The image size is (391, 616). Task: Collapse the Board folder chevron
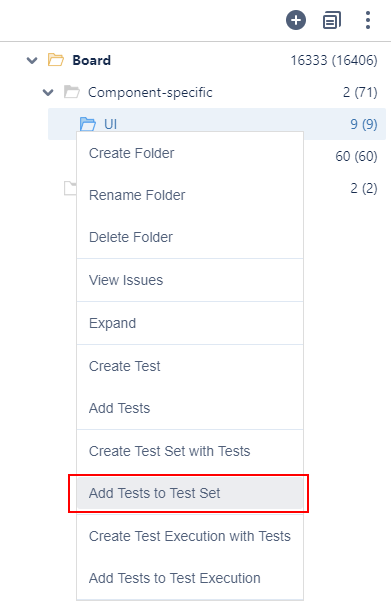[32, 60]
